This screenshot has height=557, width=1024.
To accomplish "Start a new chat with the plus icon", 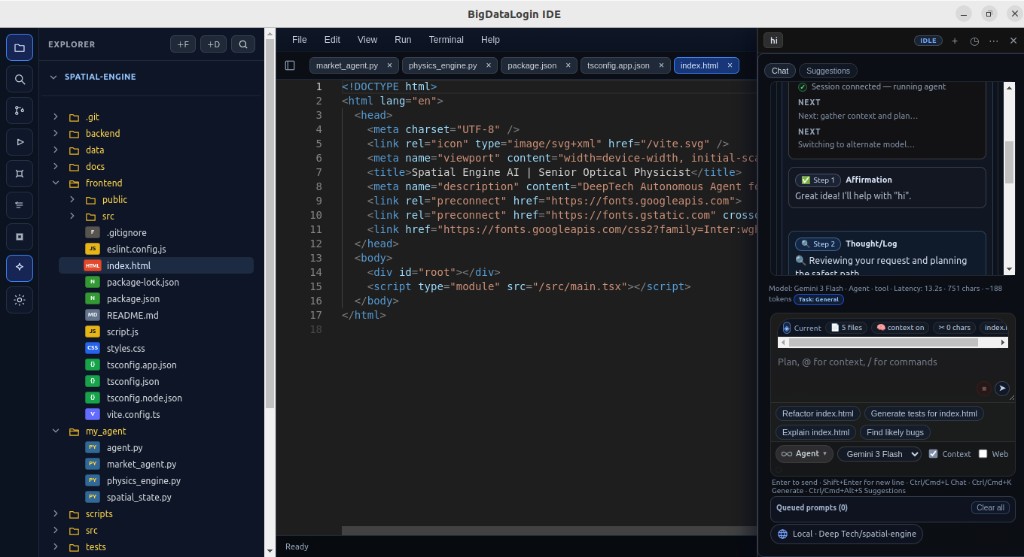I will (x=955, y=40).
